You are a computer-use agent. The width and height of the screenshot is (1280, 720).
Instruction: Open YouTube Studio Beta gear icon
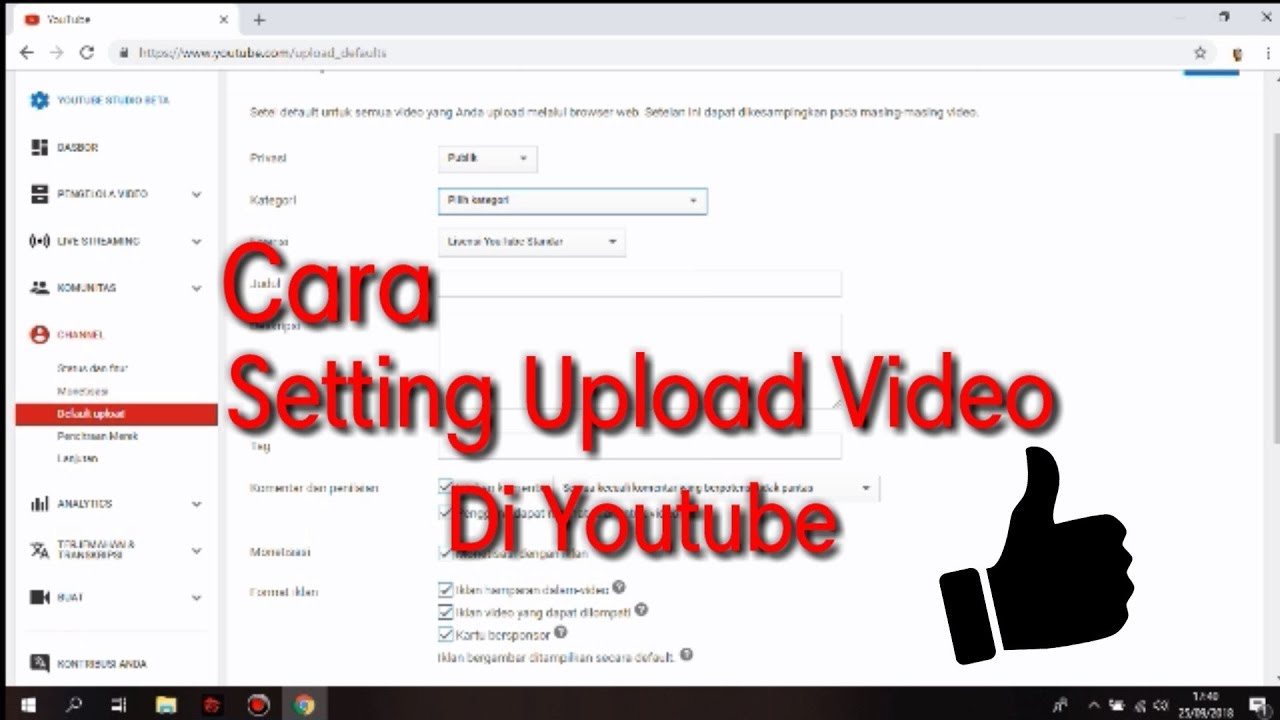(39, 100)
